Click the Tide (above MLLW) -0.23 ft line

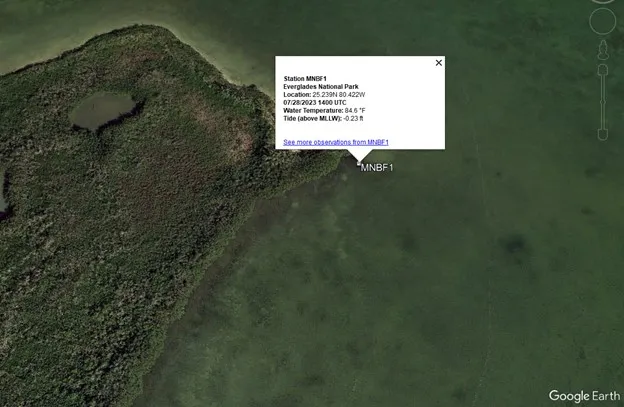323,119
